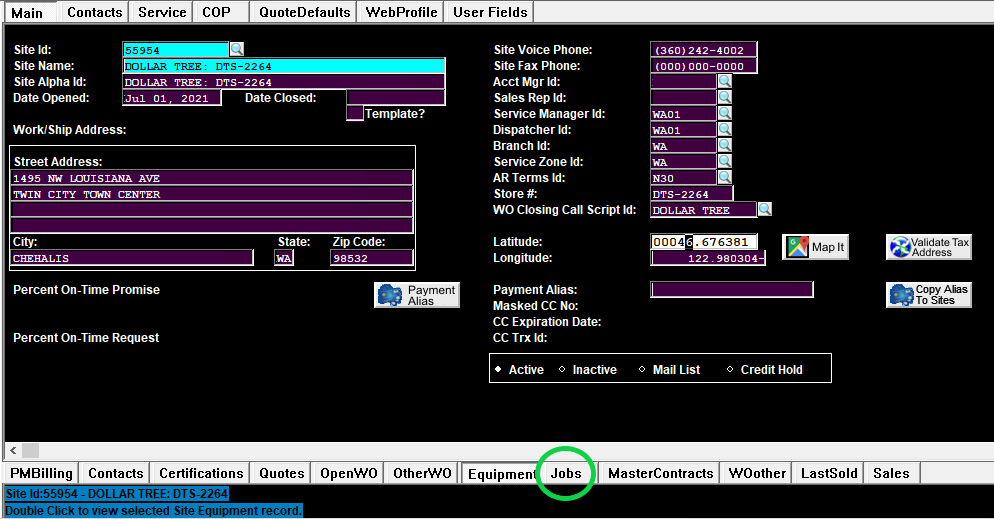This screenshot has height=519, width=994.
Task: Open the OtherWO tab
Action: 422,473
